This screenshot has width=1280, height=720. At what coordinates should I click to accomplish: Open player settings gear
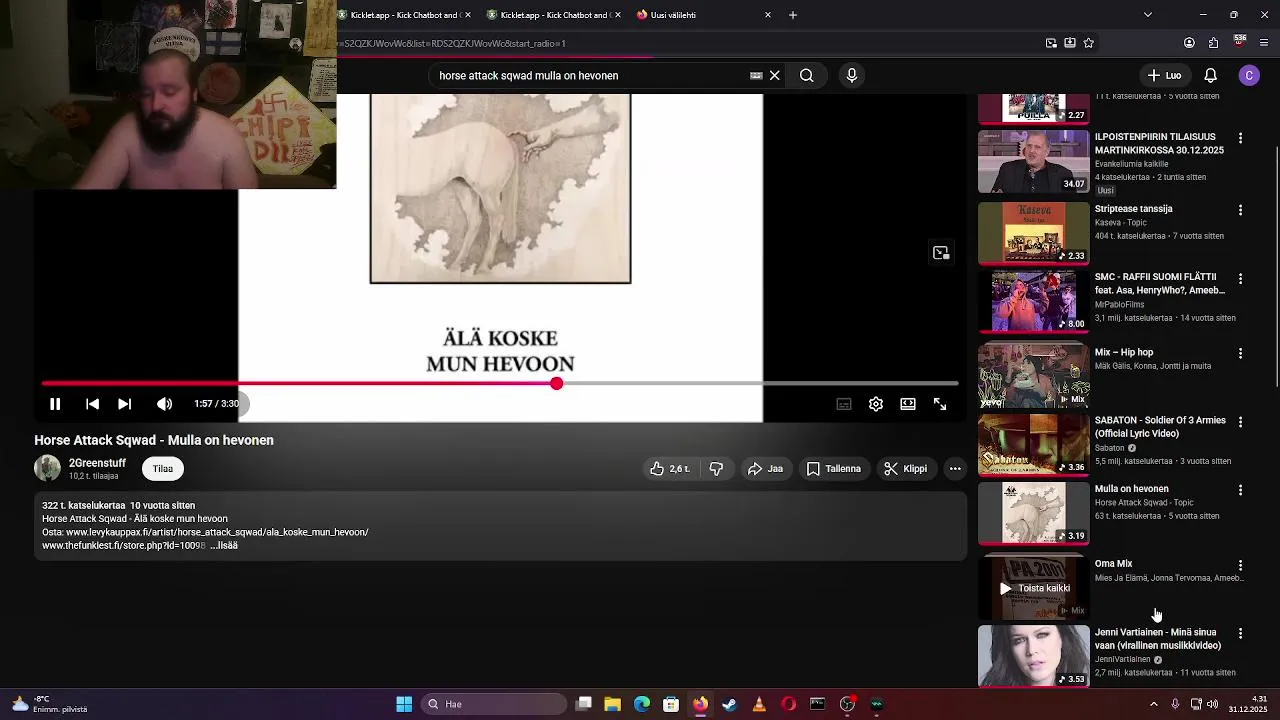click(876, 404)
